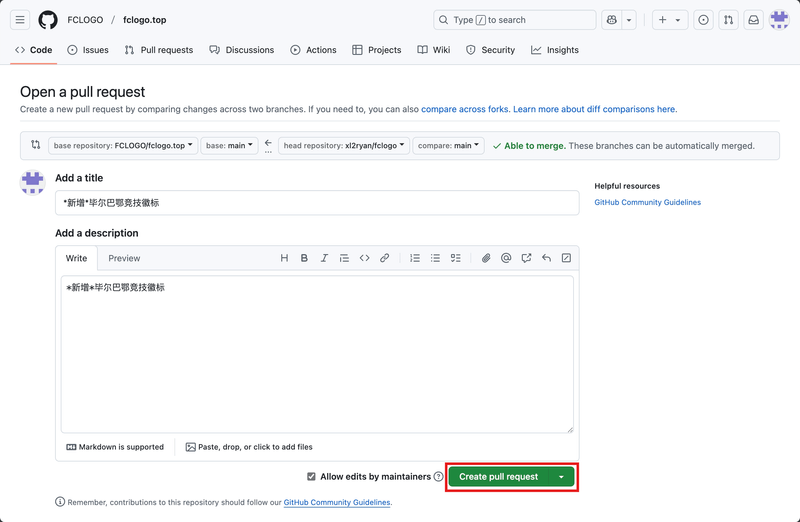The image size is (800, 522).
Task: Go to GitHub home via Octocat logo
Action: pos(48,20)
